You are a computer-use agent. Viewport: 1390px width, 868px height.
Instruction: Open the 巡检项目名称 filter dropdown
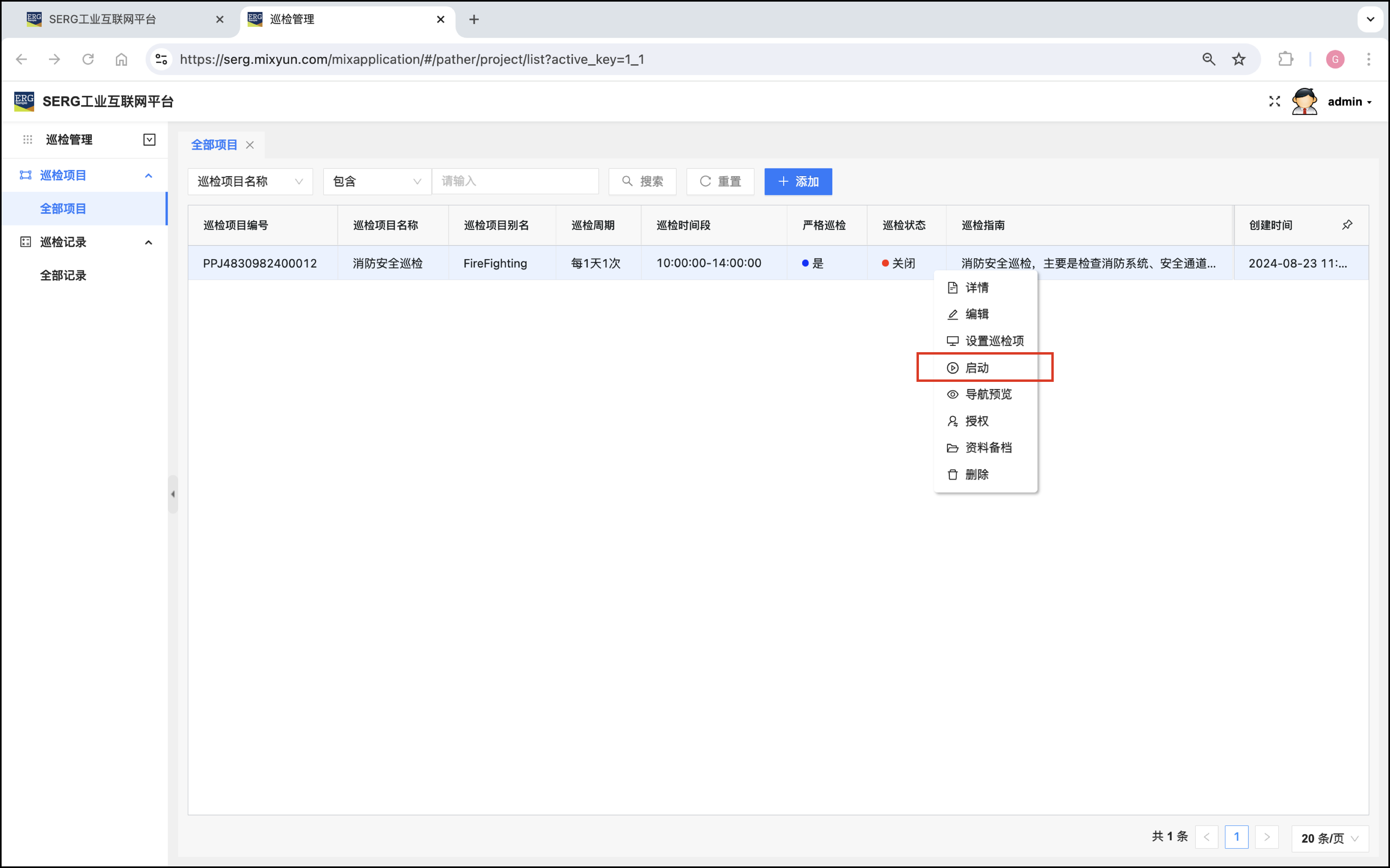(x=250, y=181)
